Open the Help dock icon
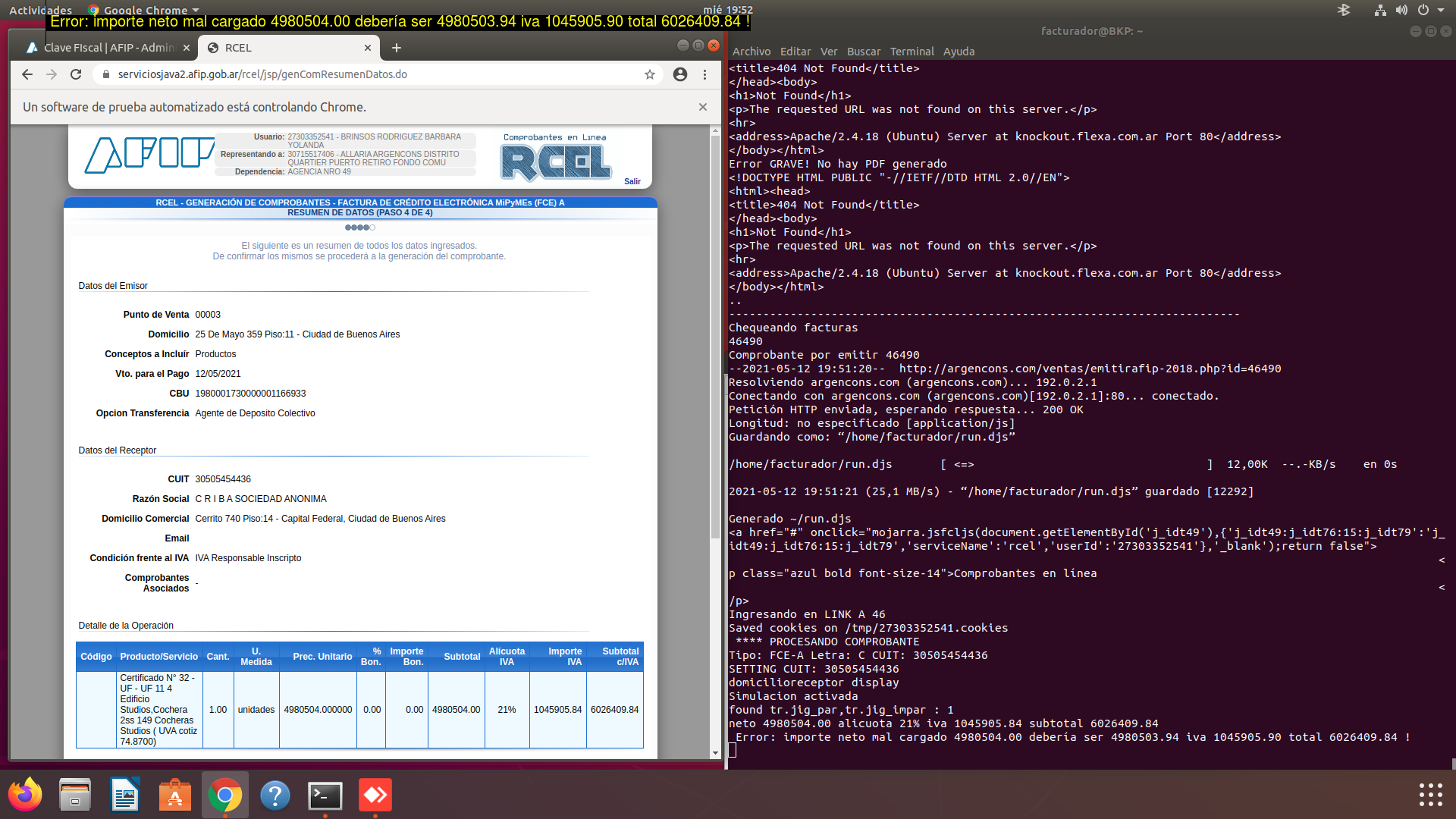1456x819 pixels. pyautogui.click(x=275, y=795)
